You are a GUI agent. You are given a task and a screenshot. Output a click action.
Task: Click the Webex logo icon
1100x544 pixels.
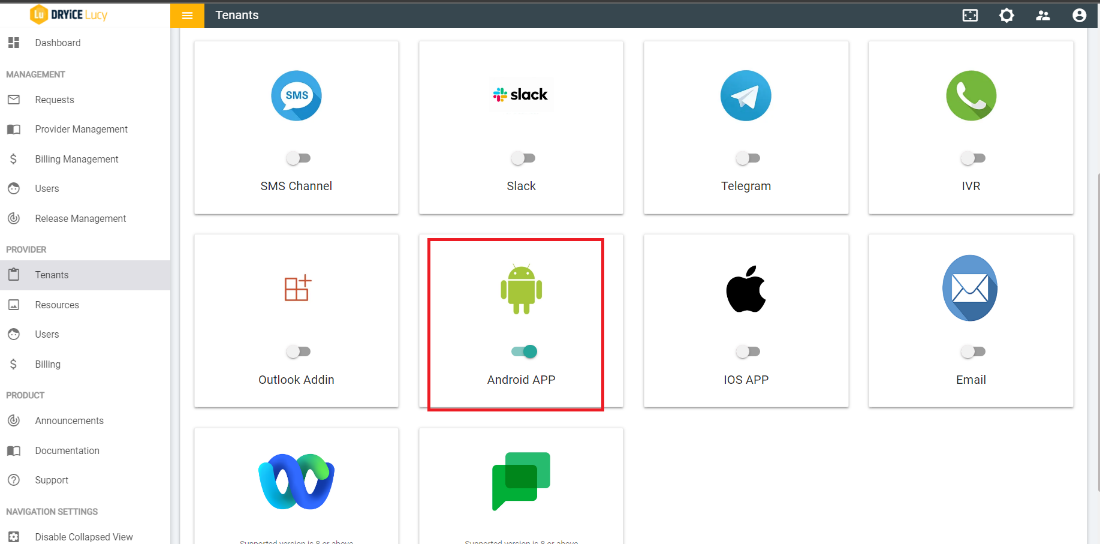(297, 482)
